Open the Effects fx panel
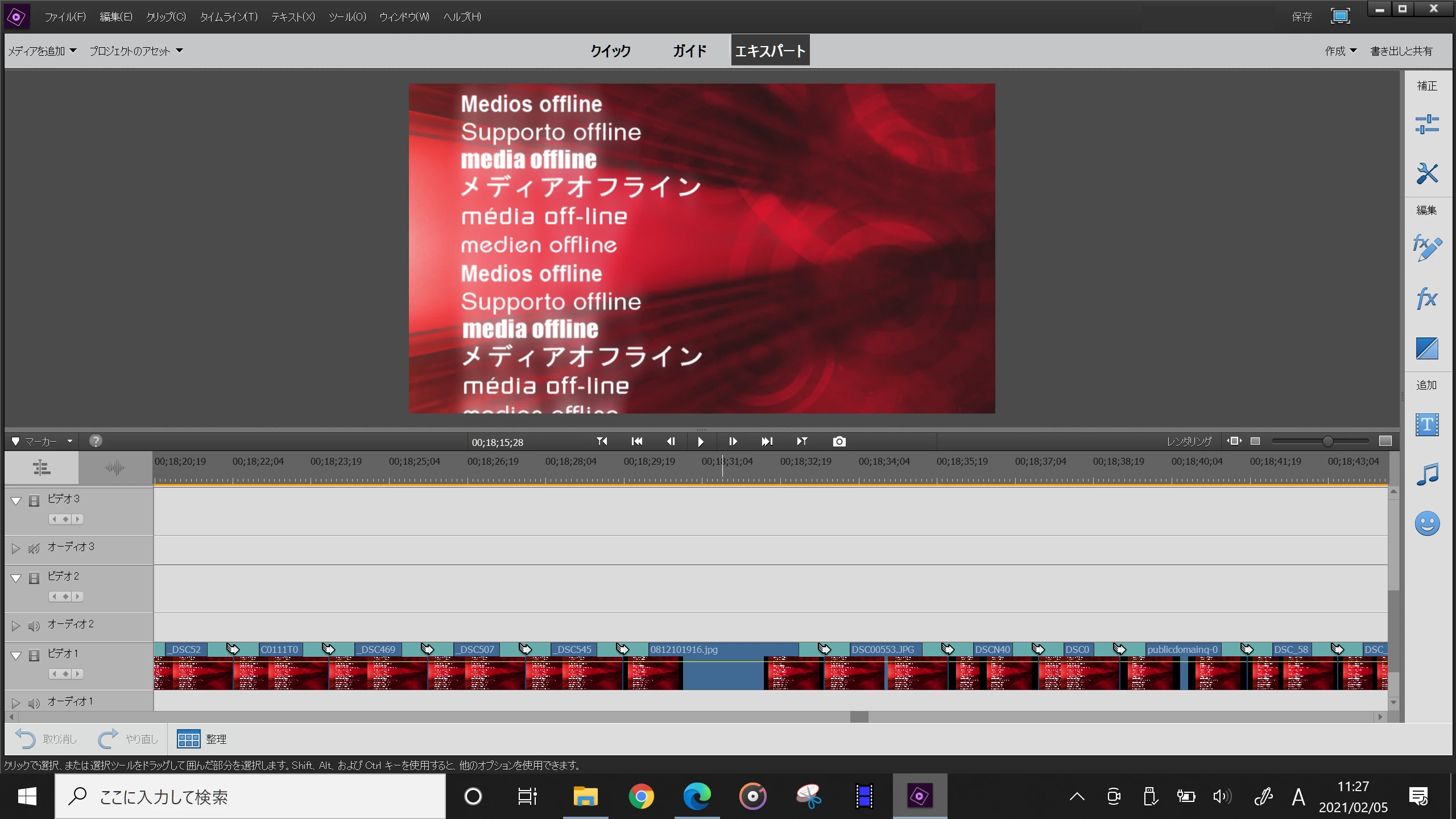 (1426, 299)
